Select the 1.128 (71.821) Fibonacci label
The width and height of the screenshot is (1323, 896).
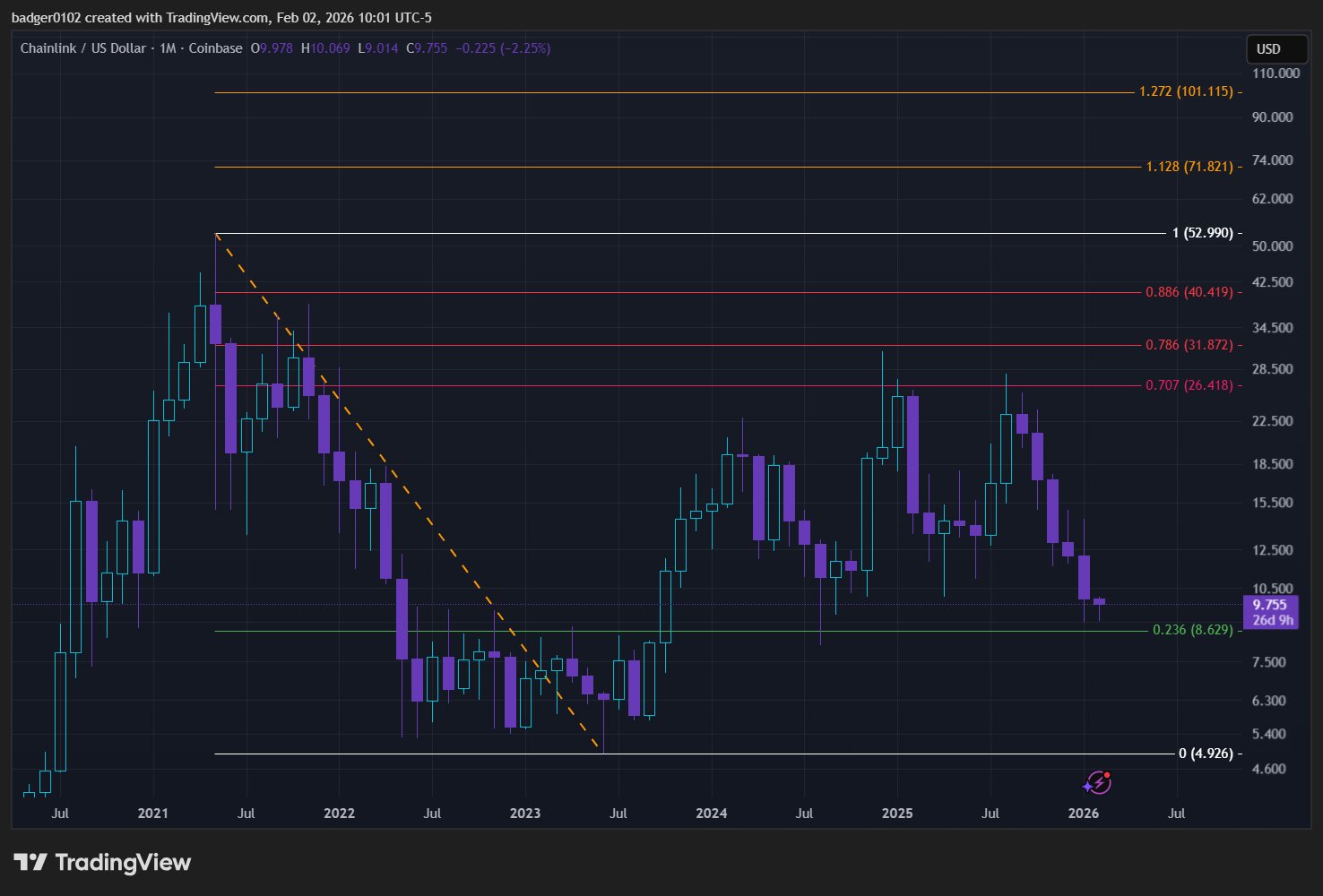pyautogui.click(x=1189, y=167)
